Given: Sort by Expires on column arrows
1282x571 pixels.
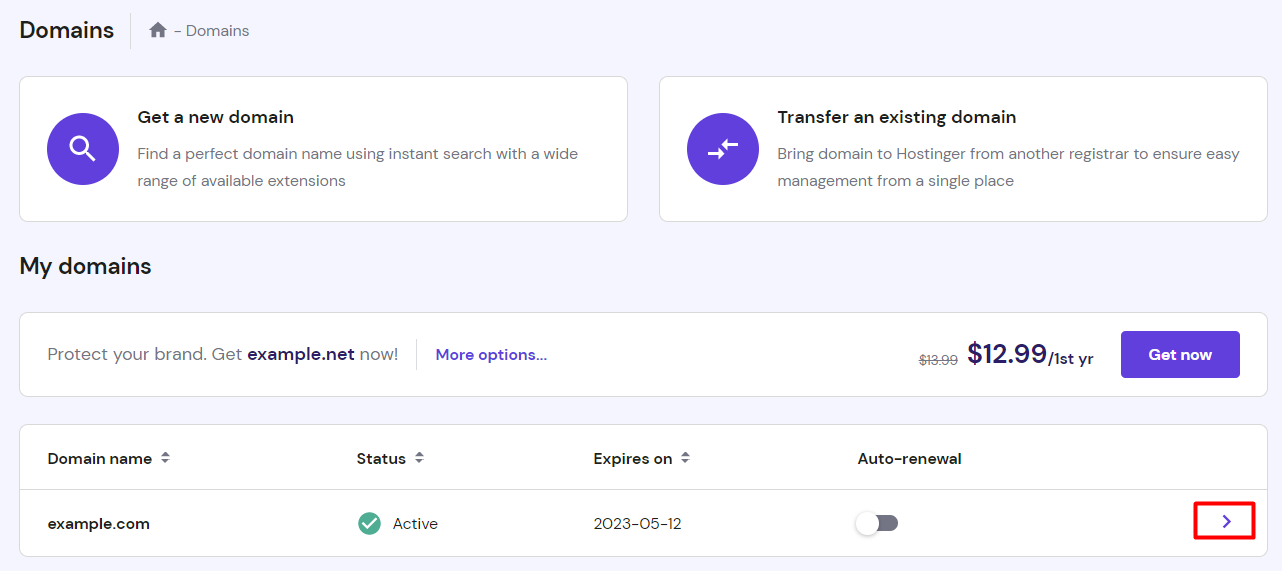Looking at the screenshot, I should [x=686, y=458].
